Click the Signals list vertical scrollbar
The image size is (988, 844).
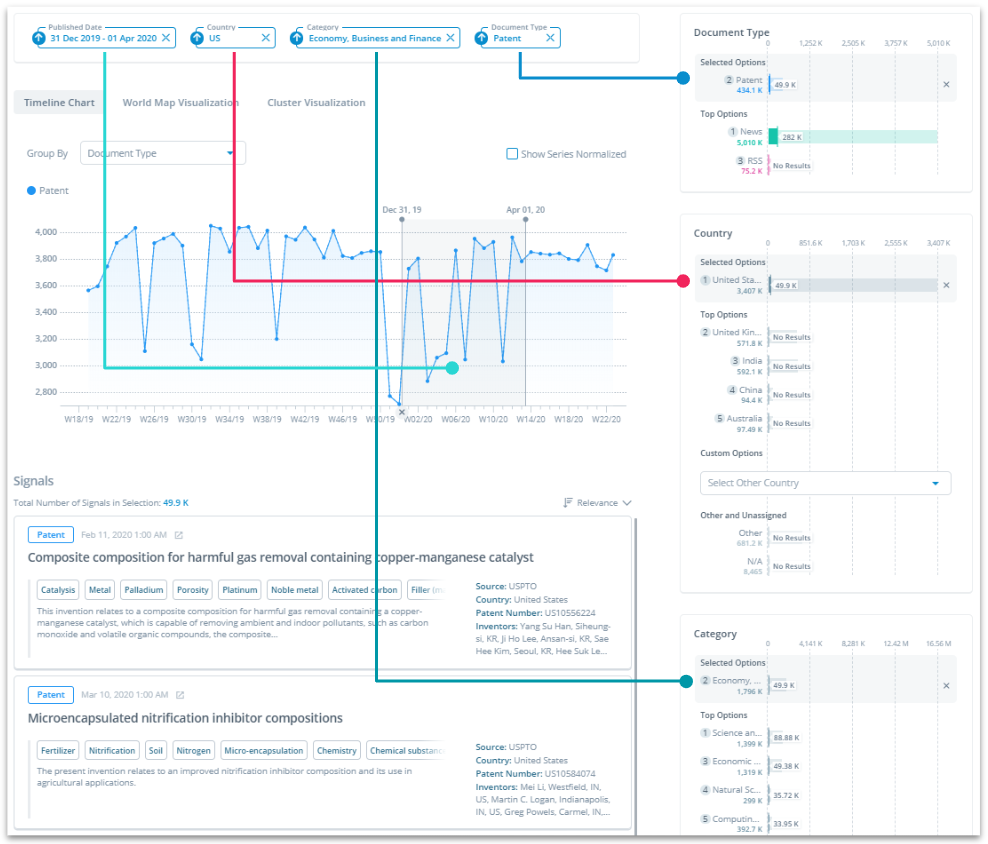tap(635, 674)
